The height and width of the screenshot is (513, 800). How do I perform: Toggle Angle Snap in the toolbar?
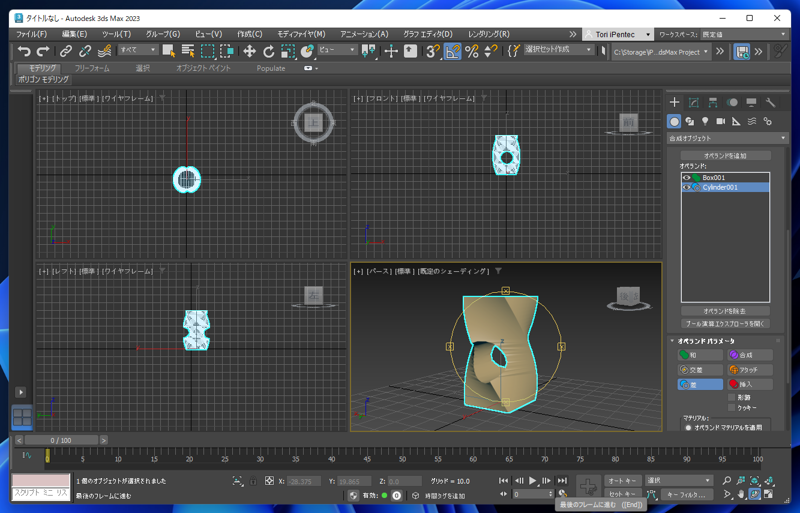click(453, 51)
